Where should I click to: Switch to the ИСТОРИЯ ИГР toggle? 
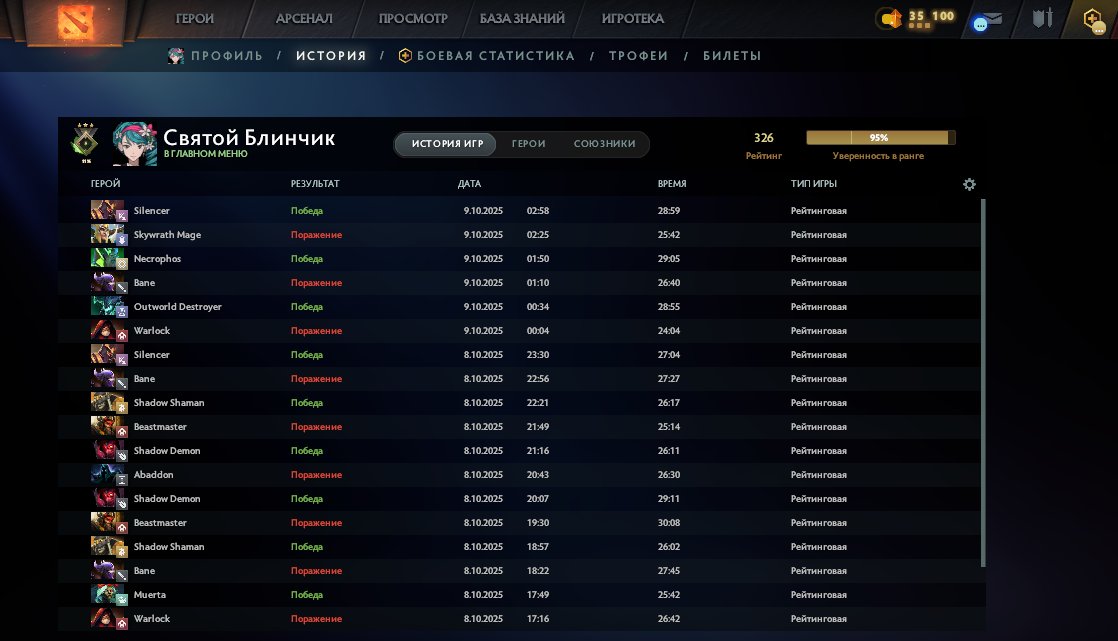(447, 144)
